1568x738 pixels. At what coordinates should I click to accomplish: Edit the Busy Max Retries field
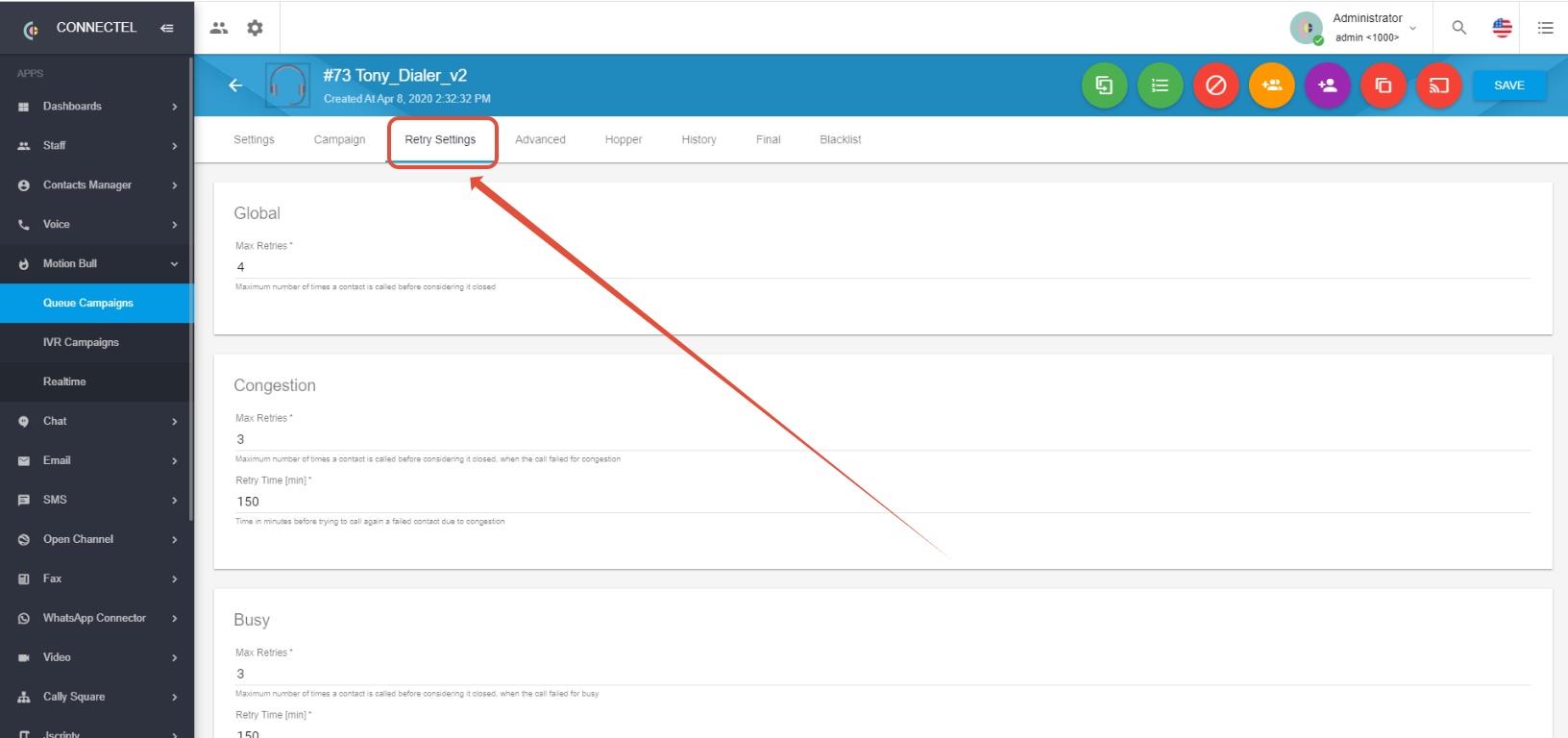882,674
